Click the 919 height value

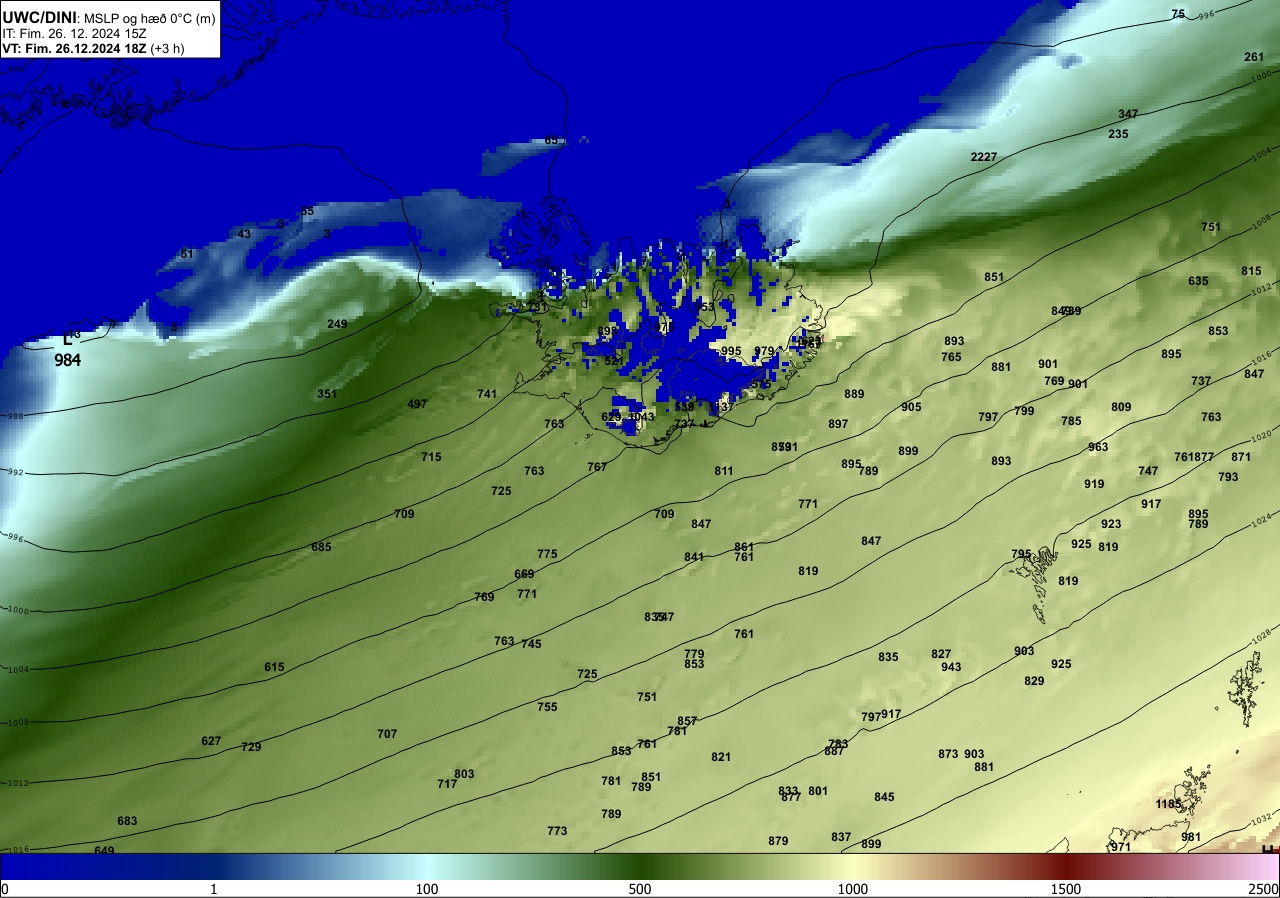[x=1094, y=484]
